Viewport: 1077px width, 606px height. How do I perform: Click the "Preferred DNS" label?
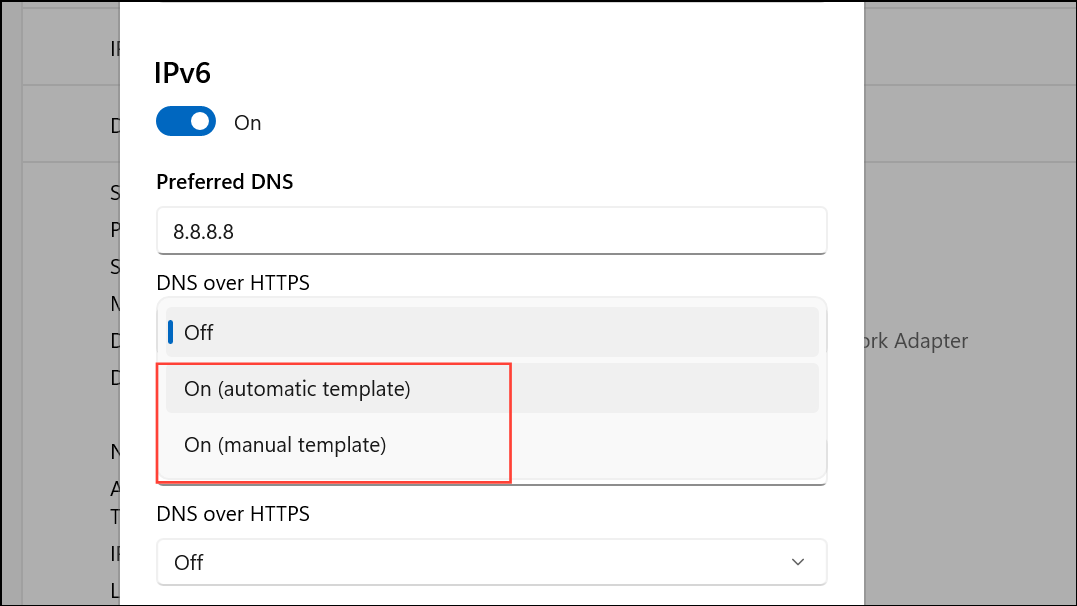click(224, 181)
